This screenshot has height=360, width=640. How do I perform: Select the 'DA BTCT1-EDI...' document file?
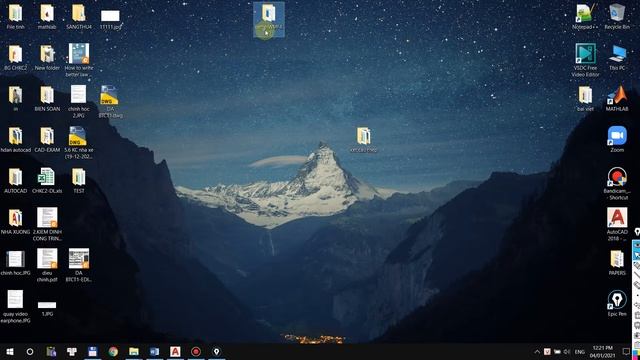point(78,265)
